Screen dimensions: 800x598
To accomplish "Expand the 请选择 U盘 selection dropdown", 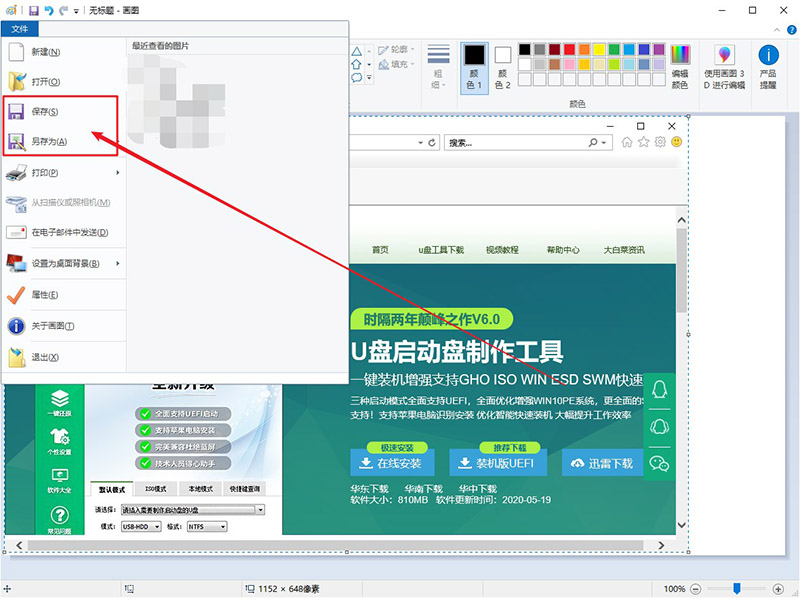I will pos(262,510).
